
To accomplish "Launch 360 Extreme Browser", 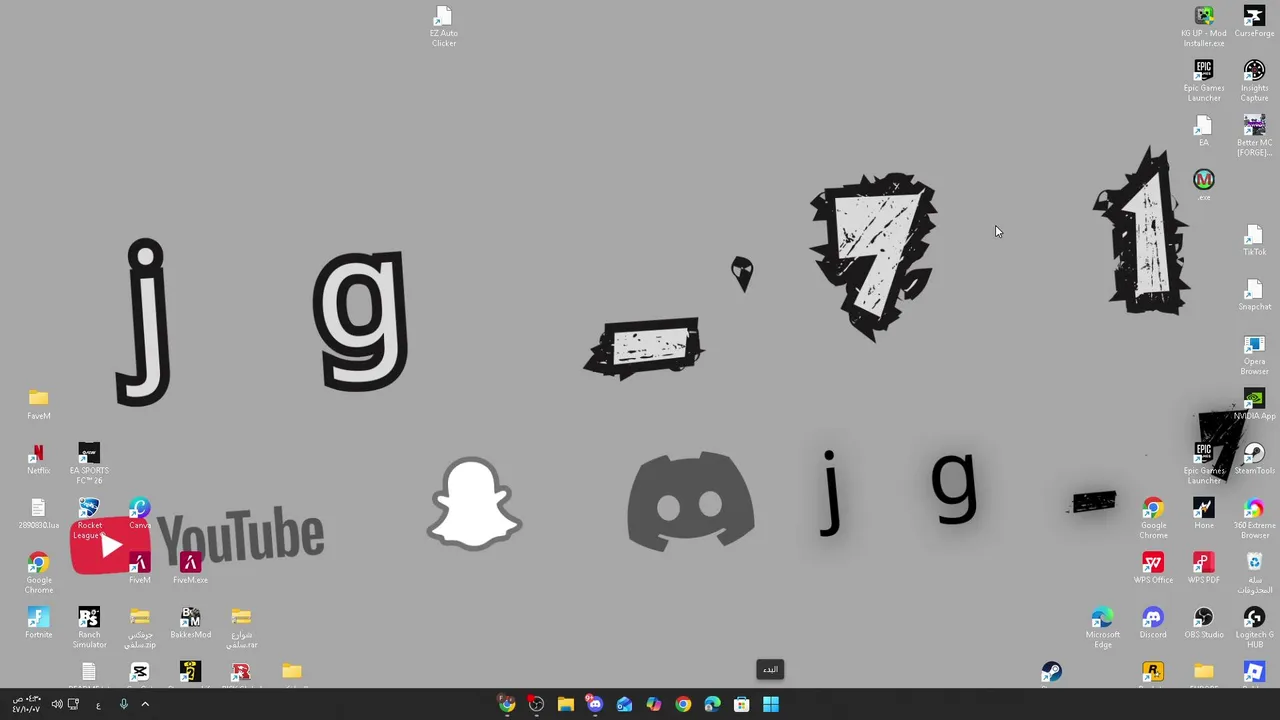I will [x=1254, y=518].
